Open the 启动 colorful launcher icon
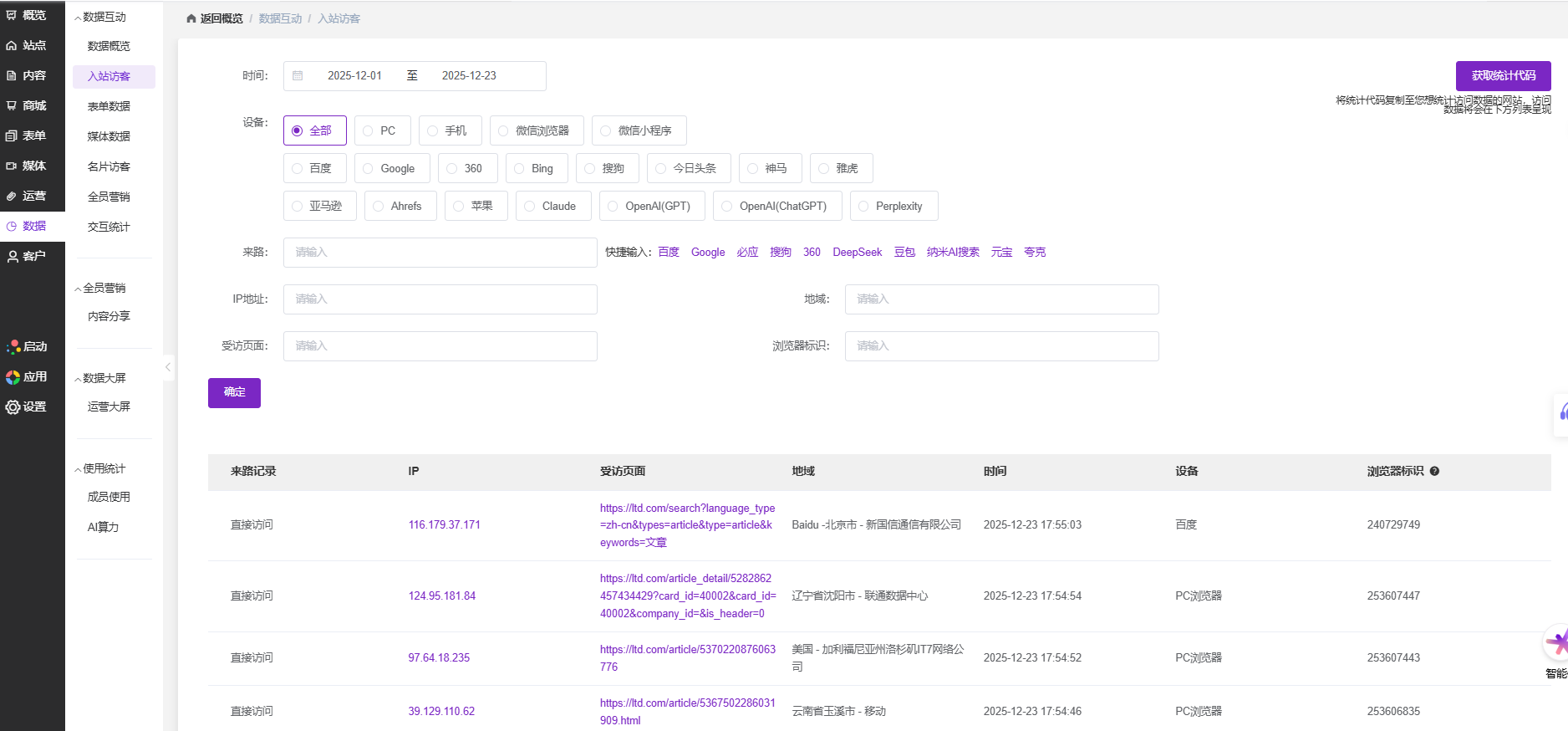1568x731 pixels. [x=13, y=347]
